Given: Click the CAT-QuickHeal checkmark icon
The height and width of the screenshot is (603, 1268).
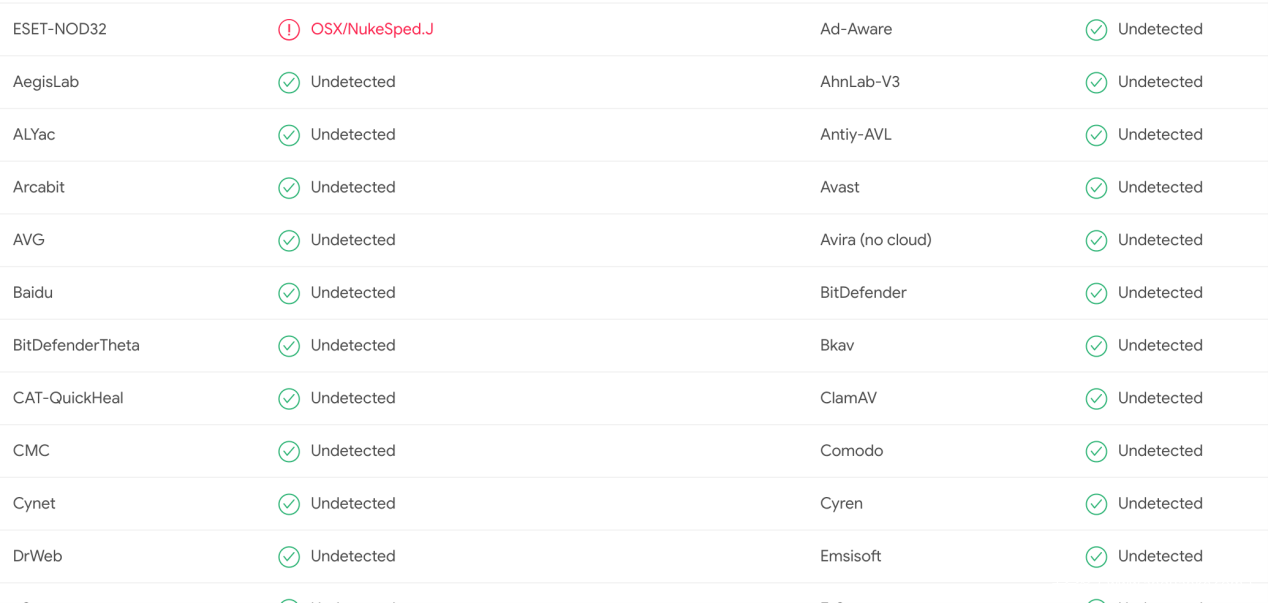Looking at the screenshot, I should pos(289,398).
